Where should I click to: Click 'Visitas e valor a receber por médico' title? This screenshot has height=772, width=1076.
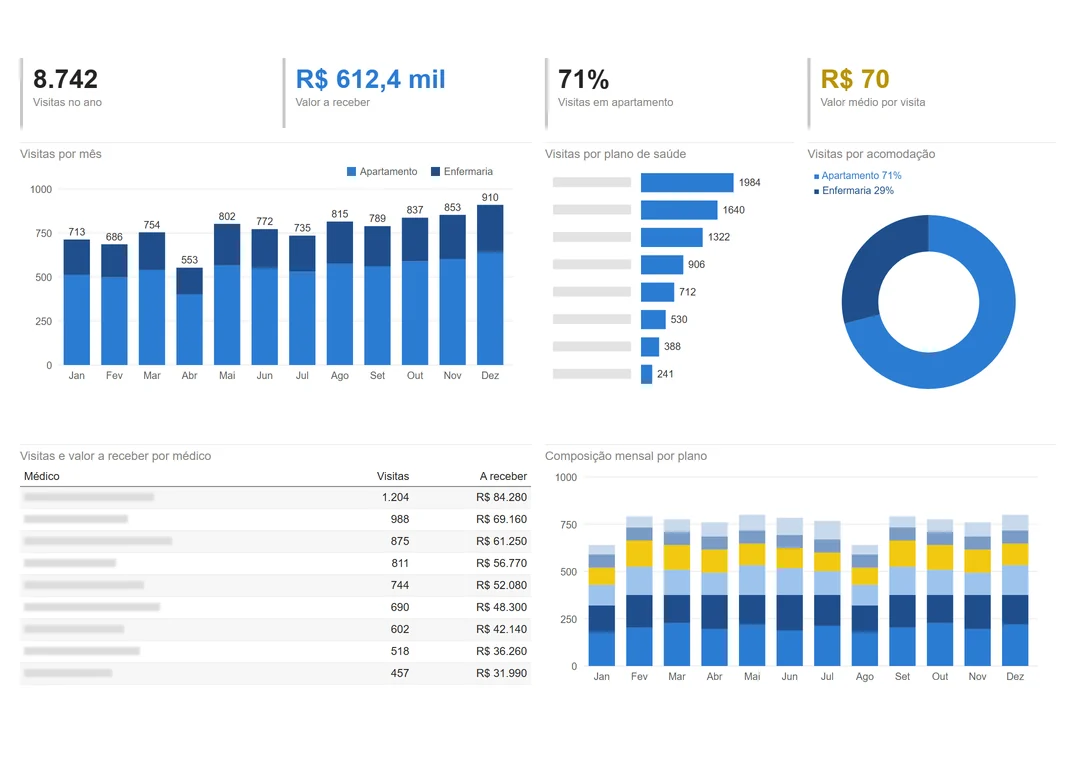pos(115,456)
